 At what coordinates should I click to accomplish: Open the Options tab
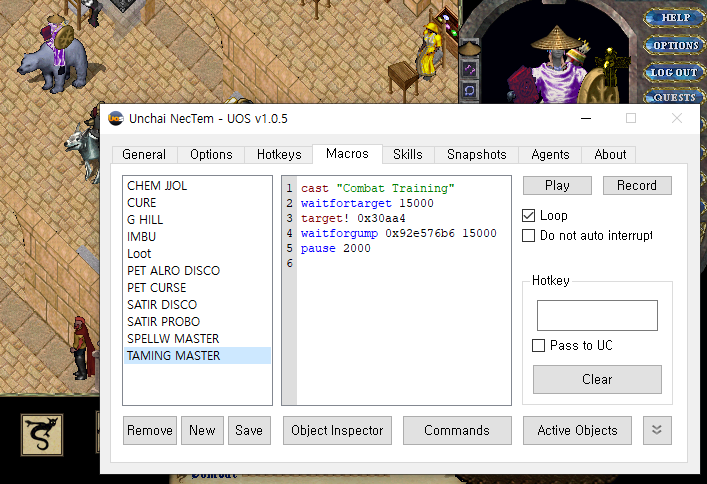tap(211, 154)
